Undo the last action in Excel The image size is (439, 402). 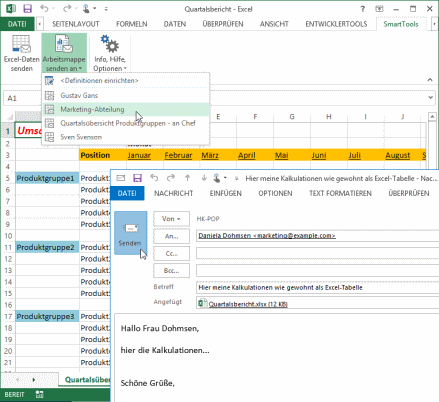44,9
